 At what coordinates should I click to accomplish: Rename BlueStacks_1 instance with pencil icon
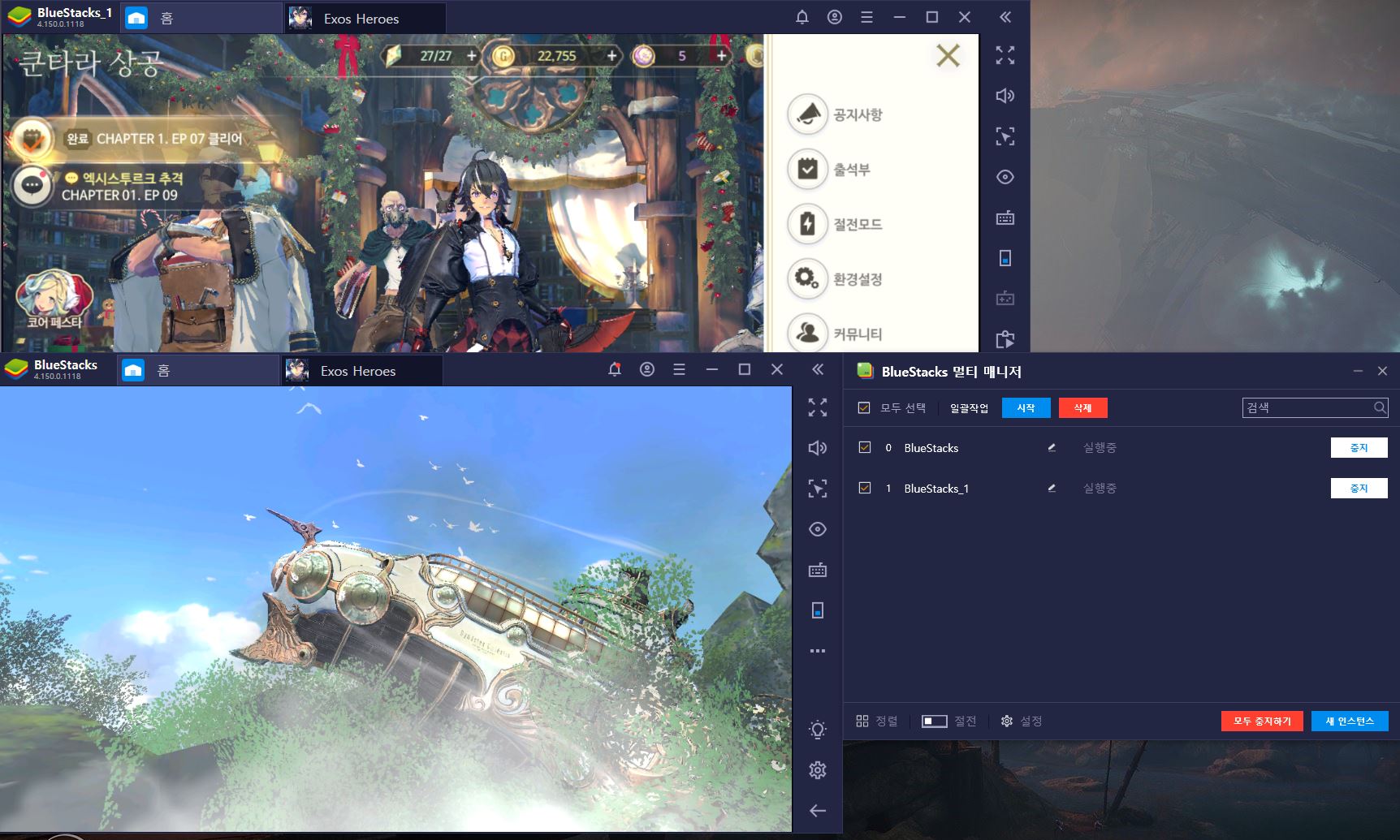[x=1052, y=488]
